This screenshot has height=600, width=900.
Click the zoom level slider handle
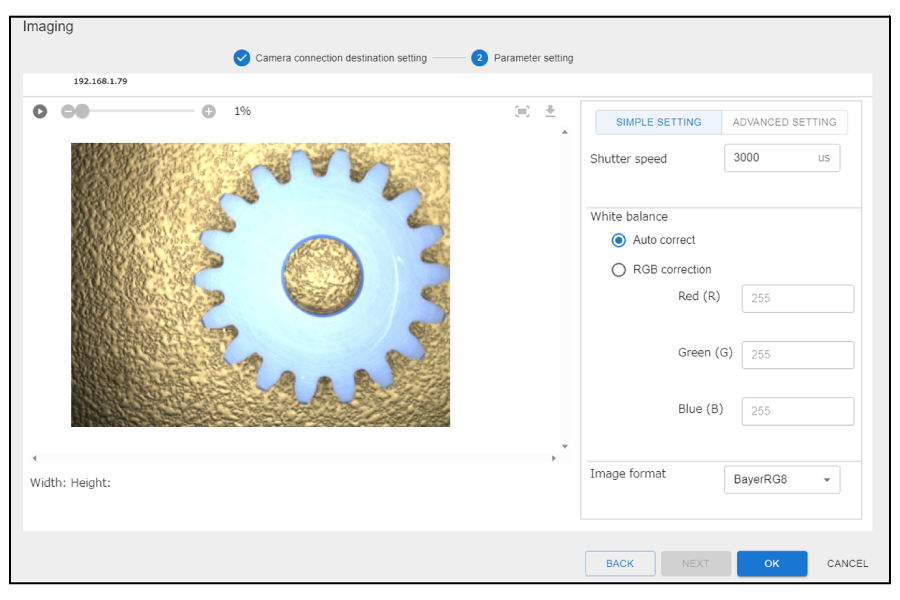pyautogui.click(x=82, y=111)
